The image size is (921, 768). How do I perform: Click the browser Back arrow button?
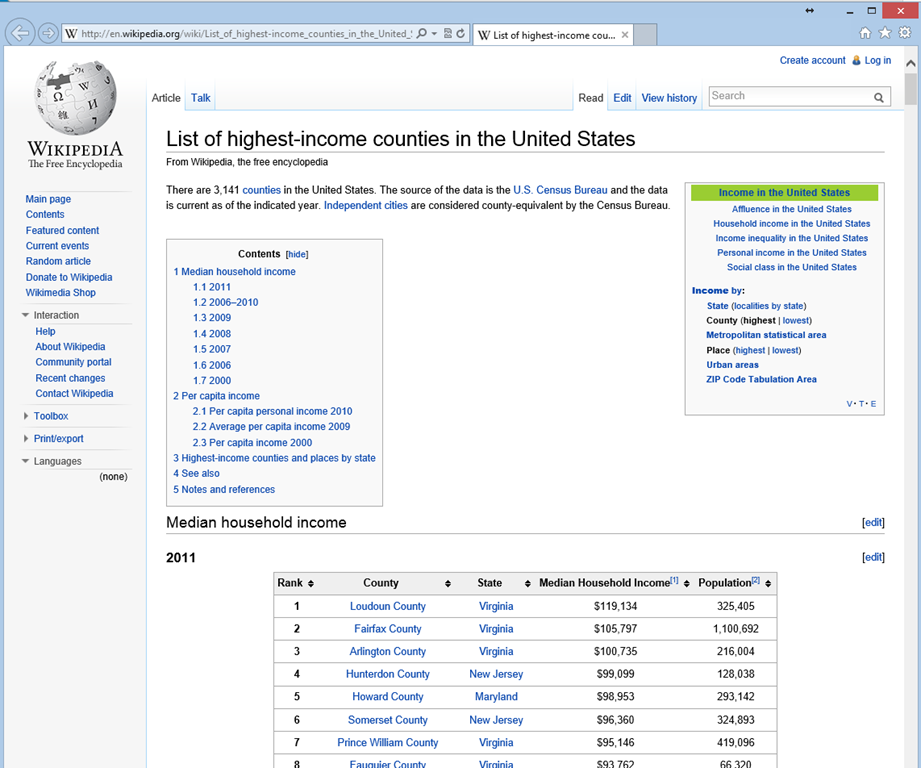coord(19,33)
